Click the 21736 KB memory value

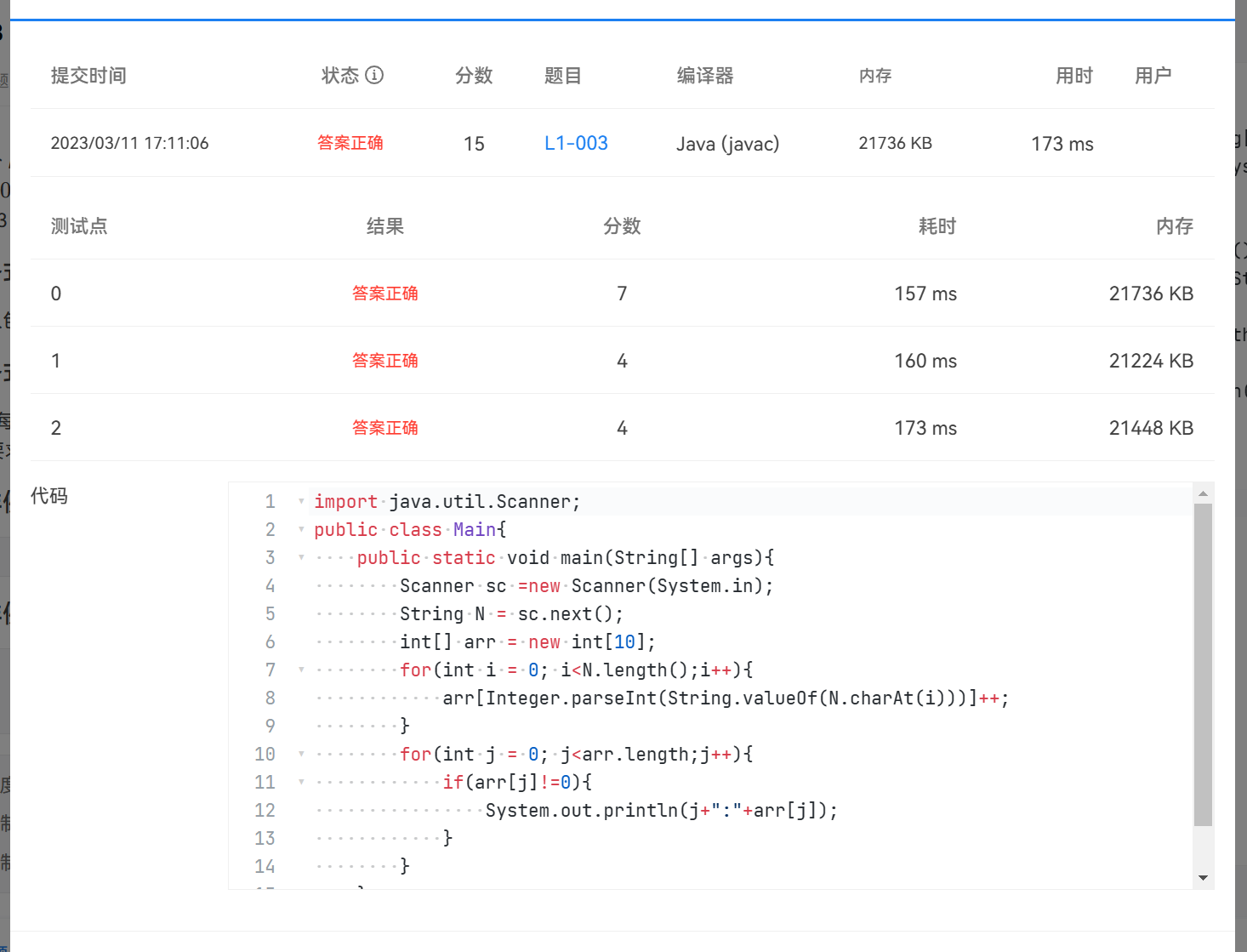[895, 143]
